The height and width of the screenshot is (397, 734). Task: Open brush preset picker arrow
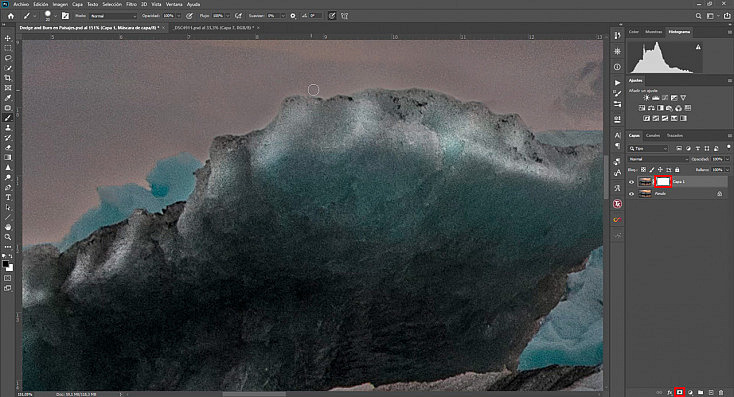[56, 16]
